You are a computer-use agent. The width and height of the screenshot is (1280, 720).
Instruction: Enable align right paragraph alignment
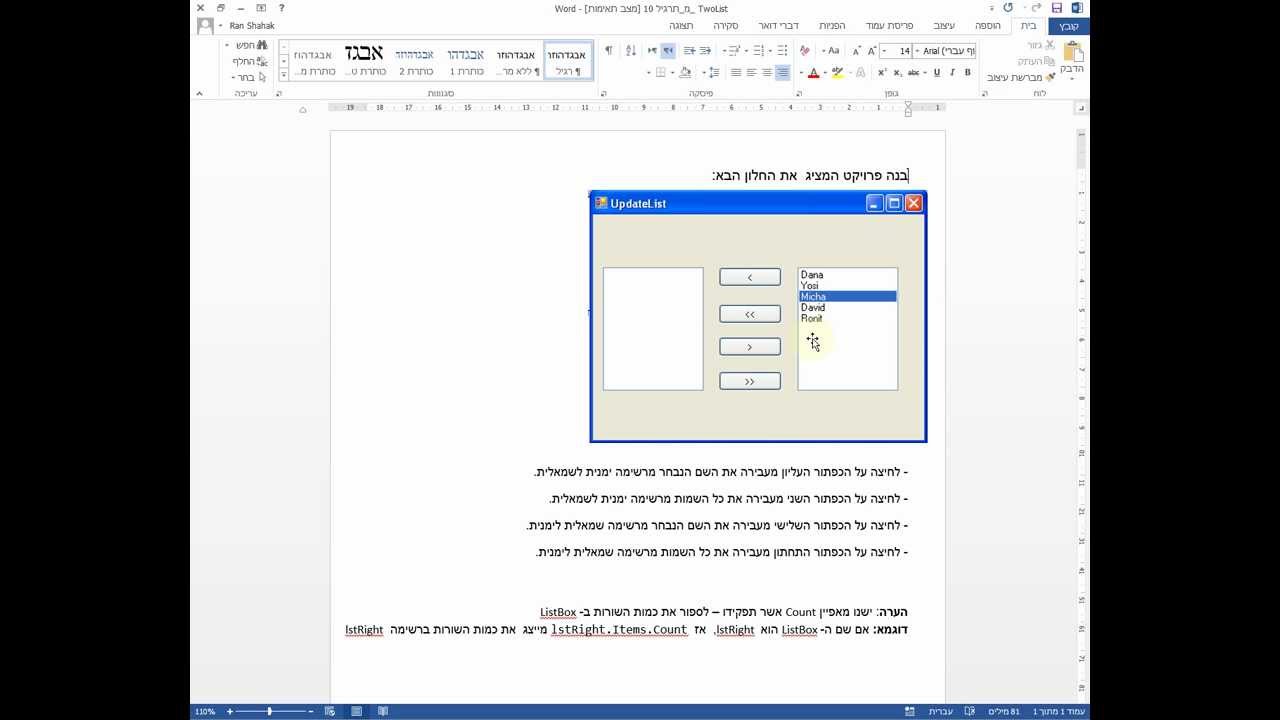point(783,72)
